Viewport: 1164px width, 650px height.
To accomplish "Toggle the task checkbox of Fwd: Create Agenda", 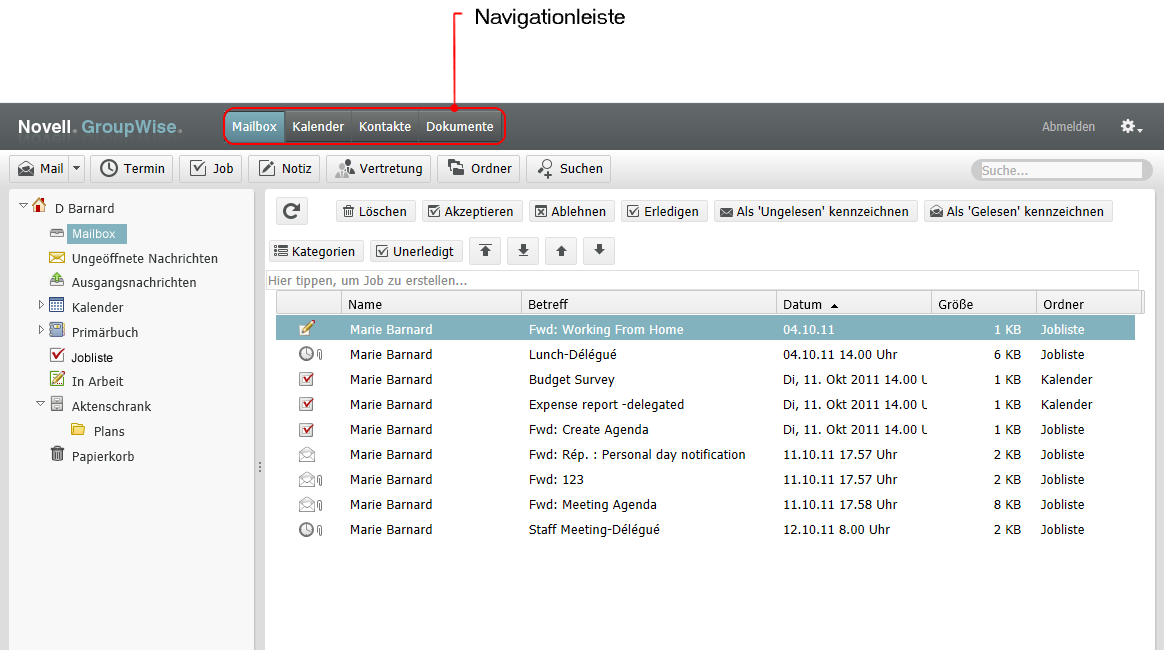I will click(x=306, y=430).
